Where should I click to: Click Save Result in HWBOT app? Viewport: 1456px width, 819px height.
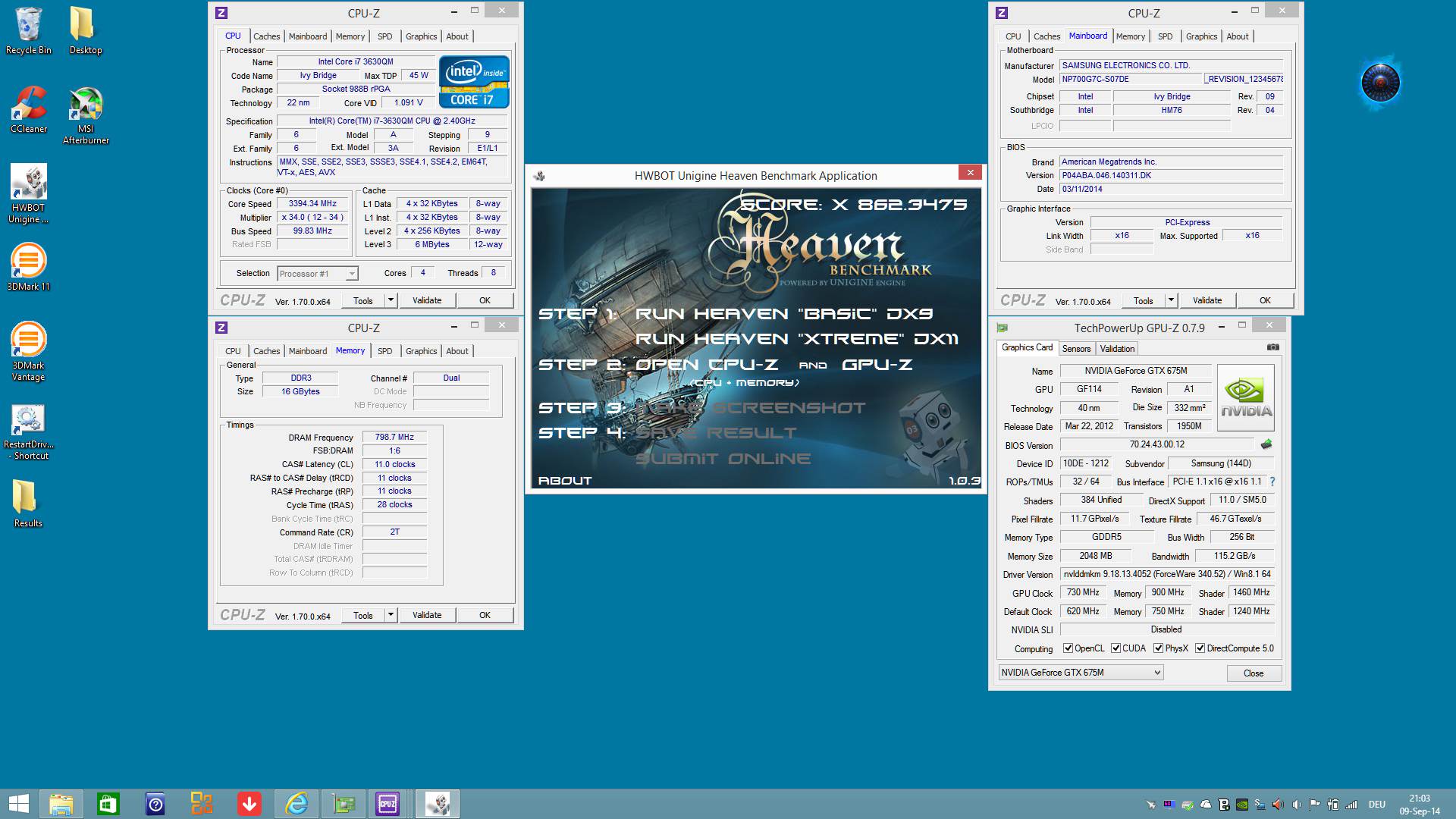716,432
